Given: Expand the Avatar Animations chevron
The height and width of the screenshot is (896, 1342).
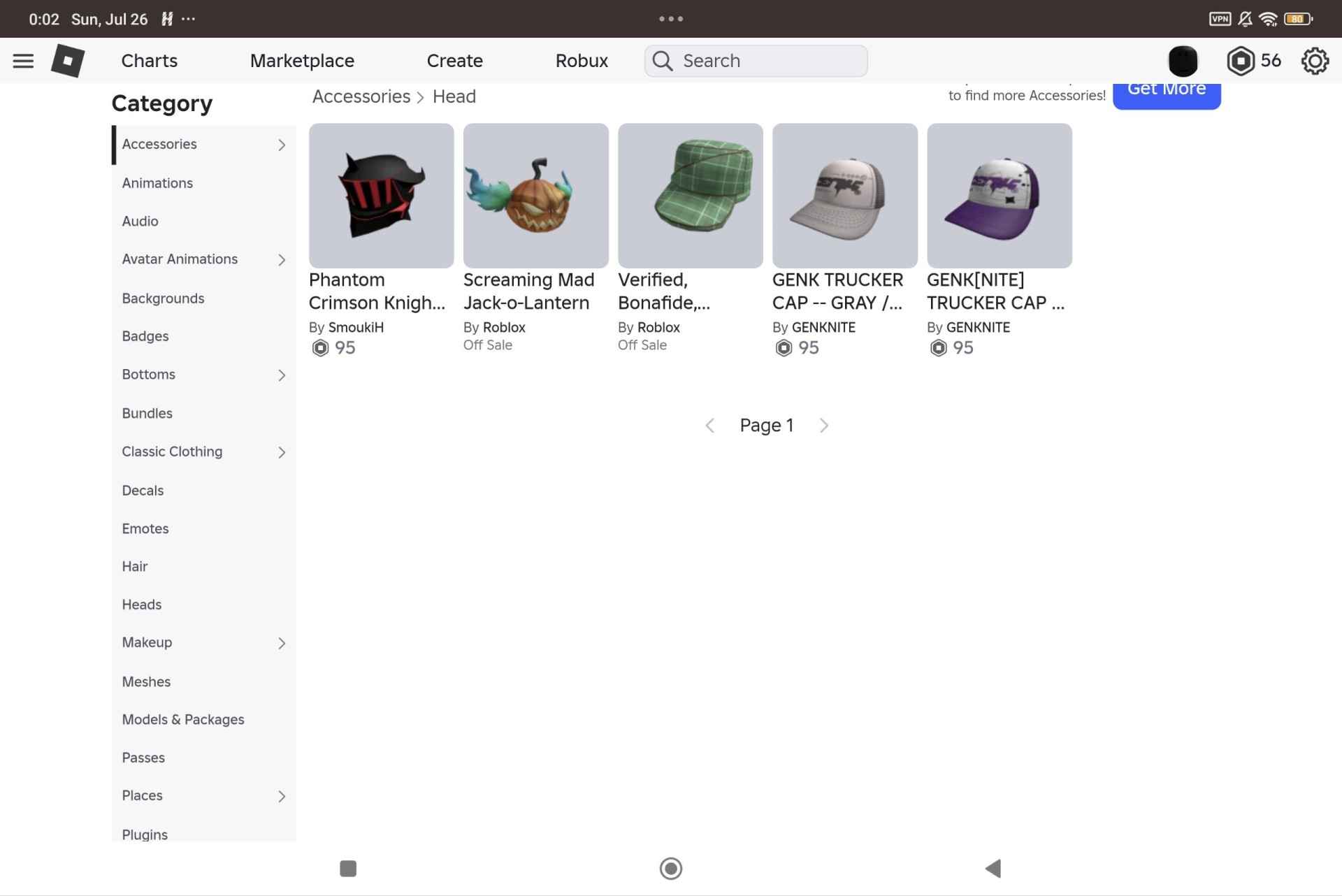Looking at the screenshot, I should click(282, 260).
